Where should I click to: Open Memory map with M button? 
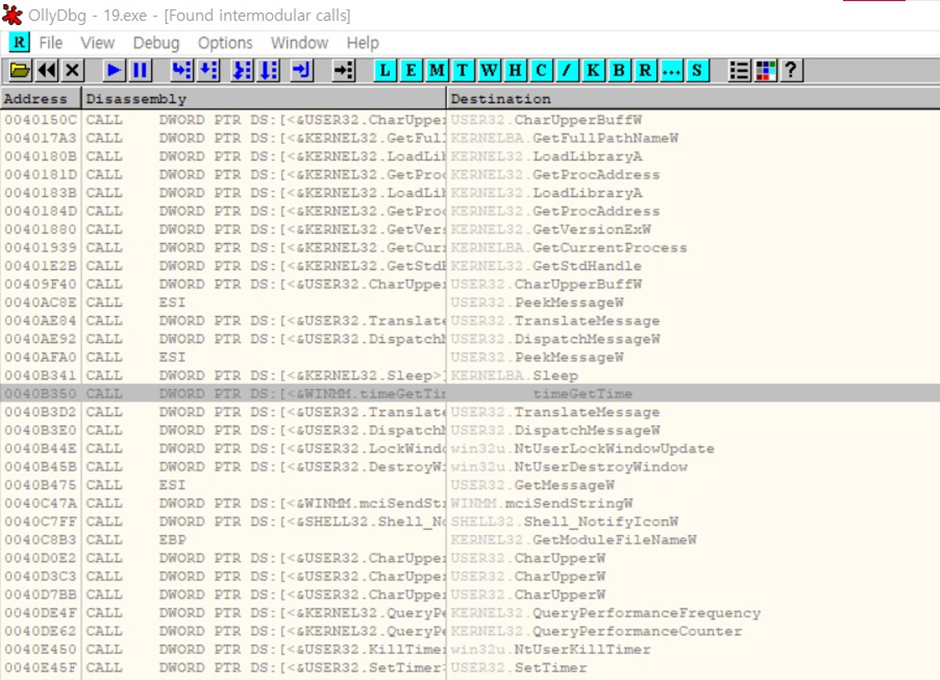(437, 71)
